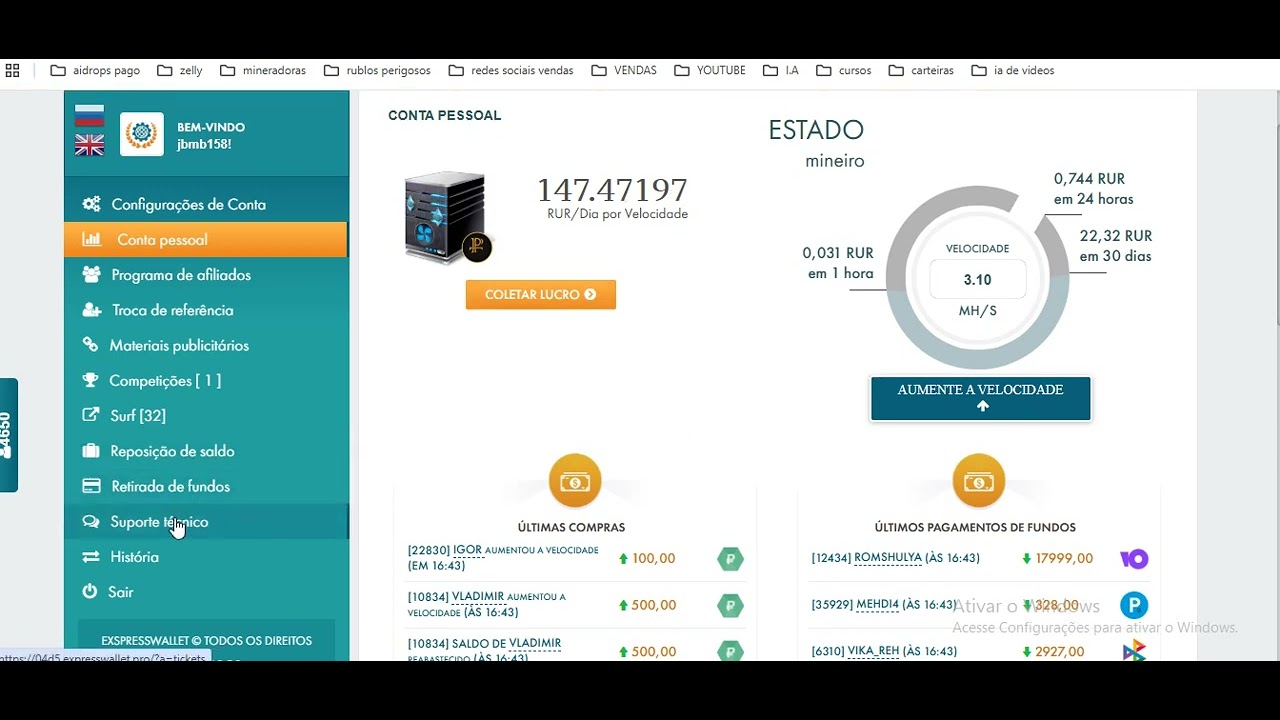Image resolution: width=1280 pixels, height=720 pixels.
Task: Open the carteiras bookmark folder
Action: (921, 71)
